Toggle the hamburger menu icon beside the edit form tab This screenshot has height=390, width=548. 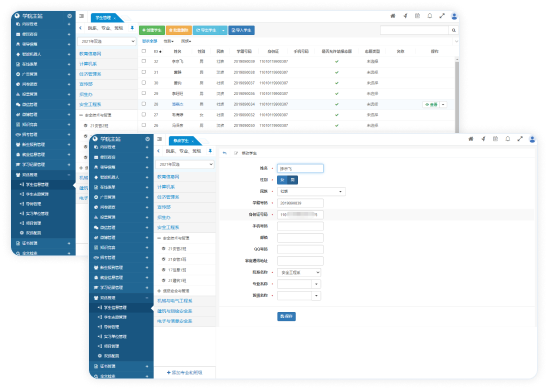point(159,139)
